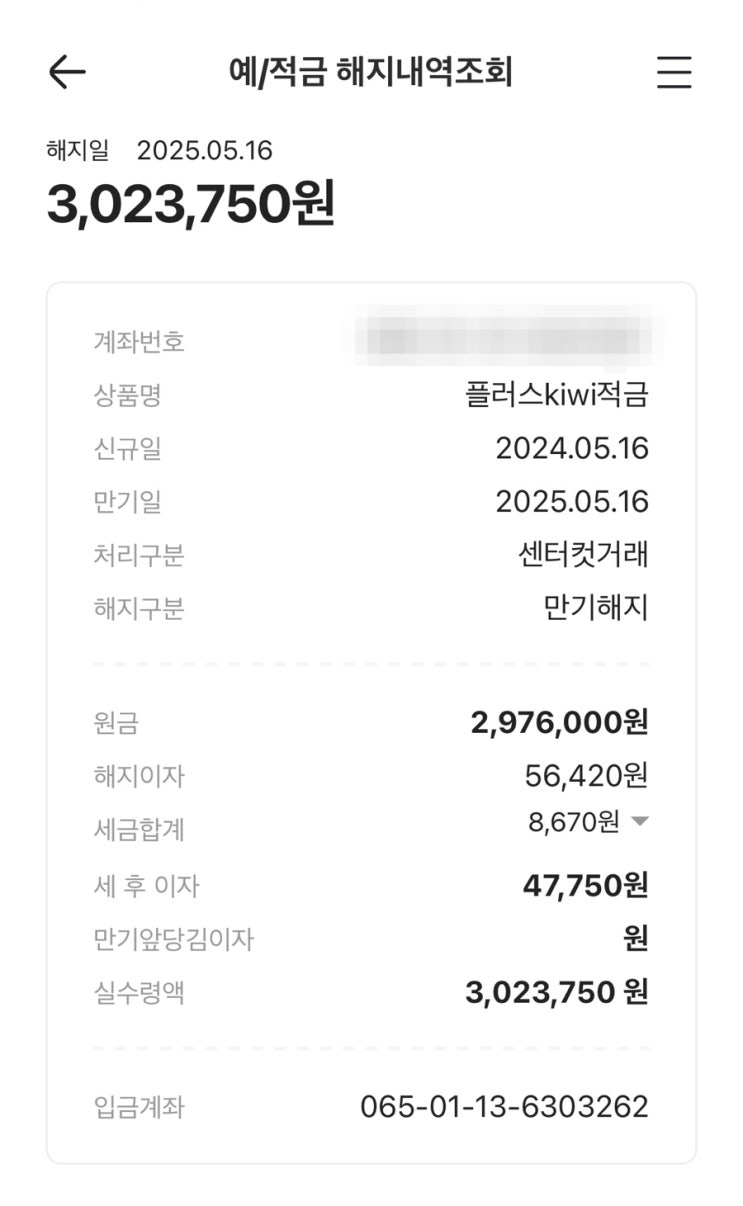Tap the large 3,023,750원 headline amount
This screenshot has height=1206, width=743.
[190, 203]
